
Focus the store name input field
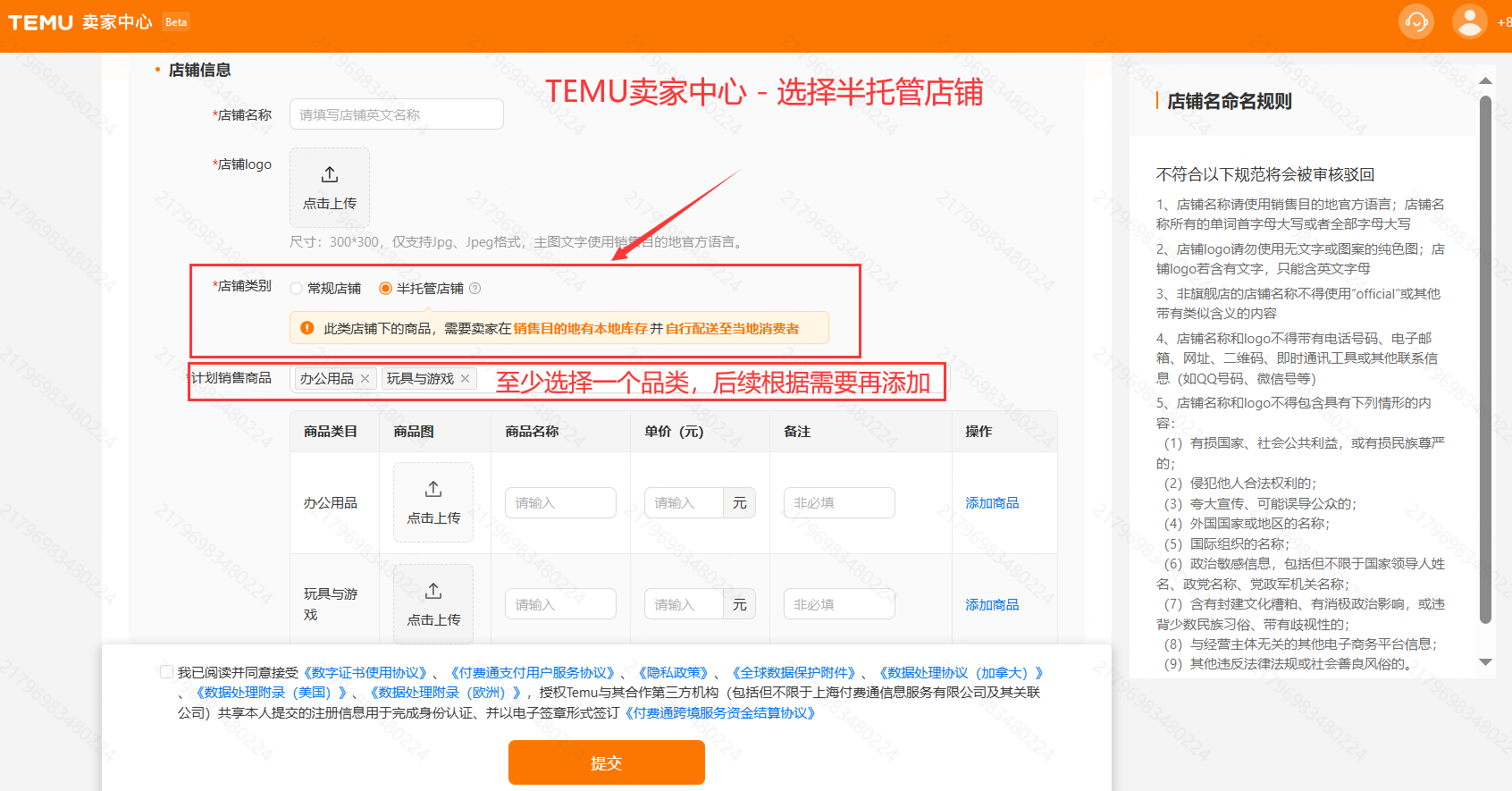[x=397, y=114]
